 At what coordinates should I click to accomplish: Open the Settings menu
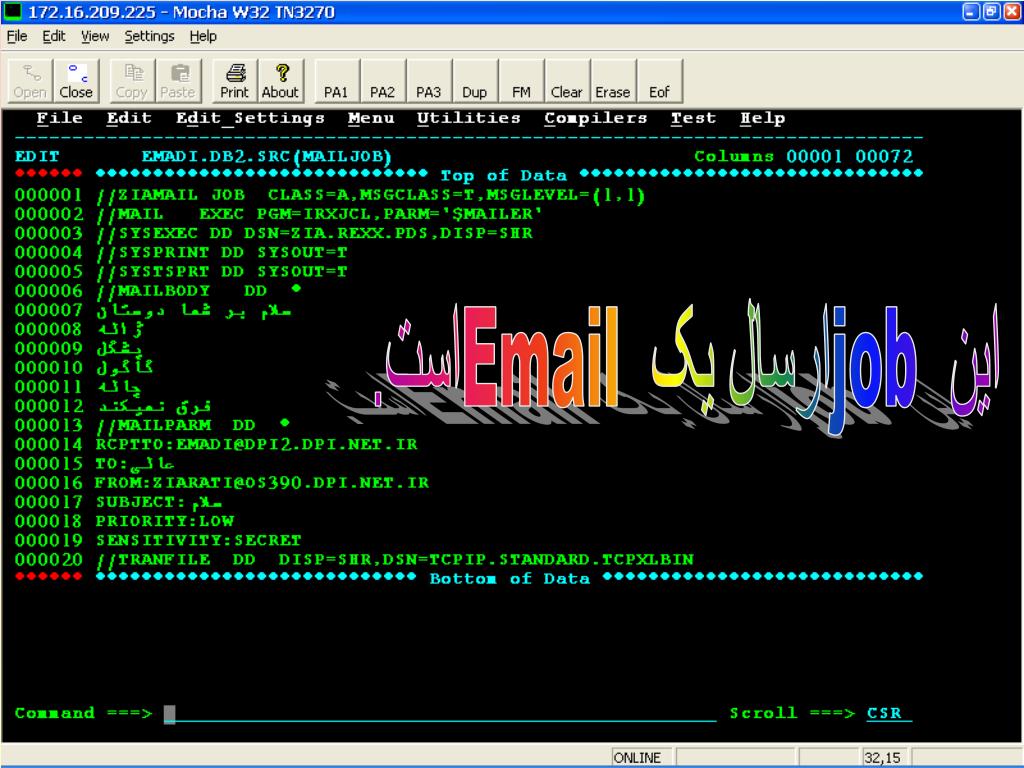pos(149,36)
